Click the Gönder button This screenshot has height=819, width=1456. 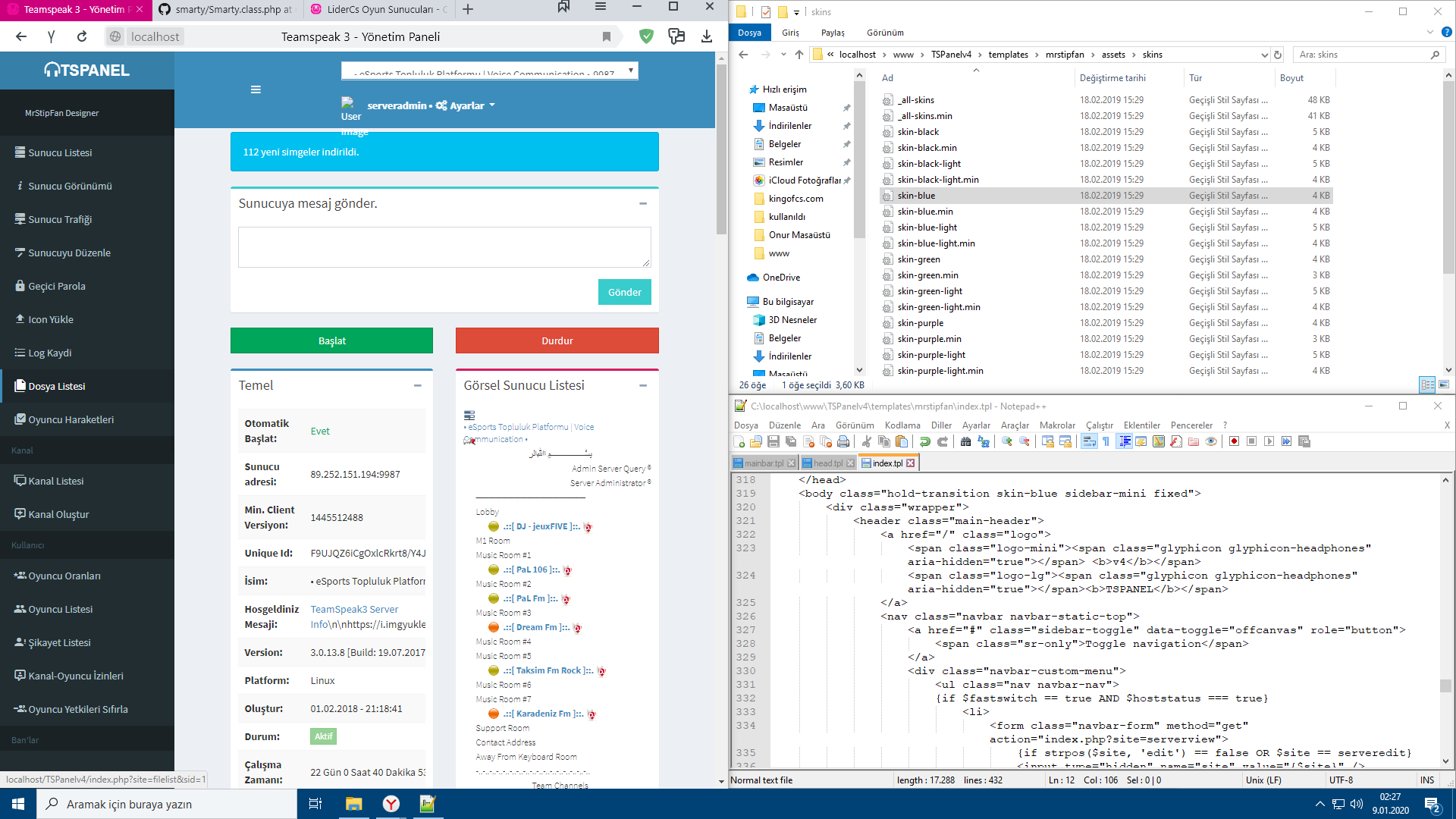click(625, 292)
